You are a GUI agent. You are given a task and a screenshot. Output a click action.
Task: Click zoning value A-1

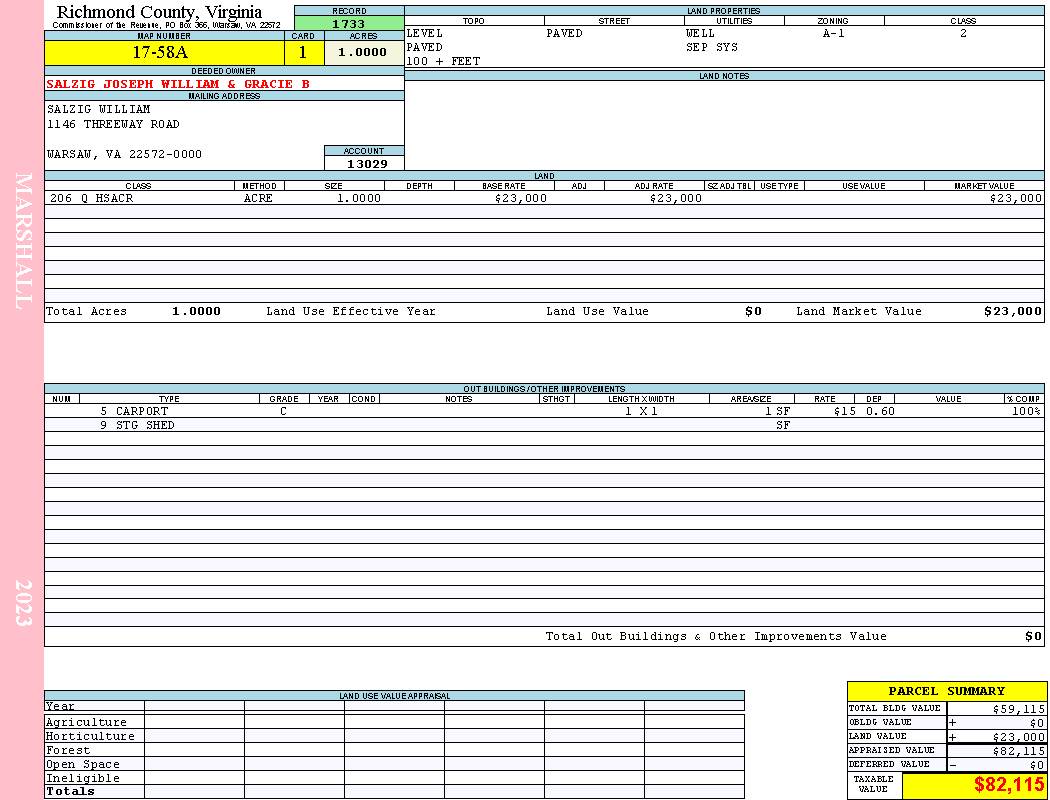click(x=834, y=33)
